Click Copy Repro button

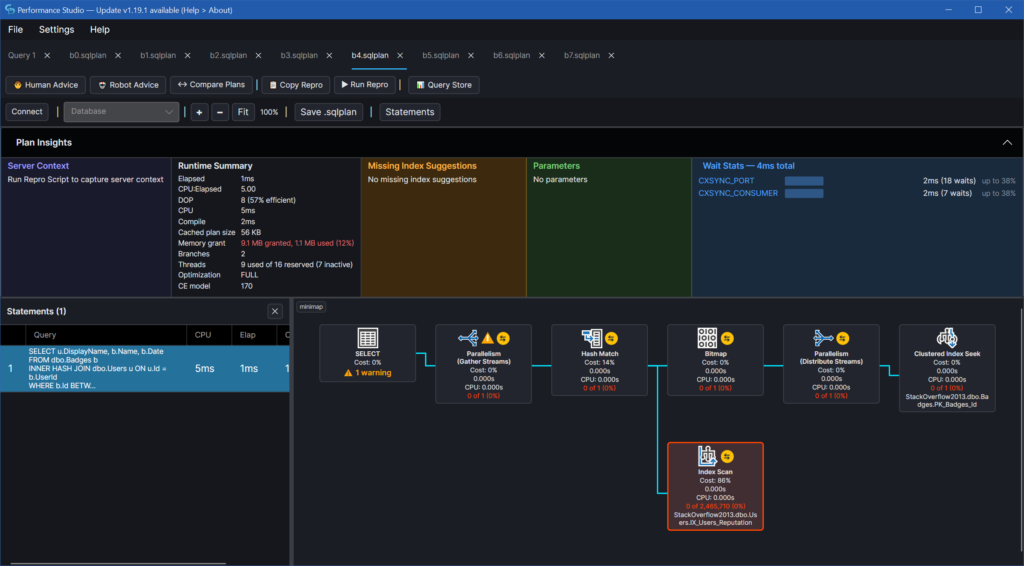click(x=296, y=85)
